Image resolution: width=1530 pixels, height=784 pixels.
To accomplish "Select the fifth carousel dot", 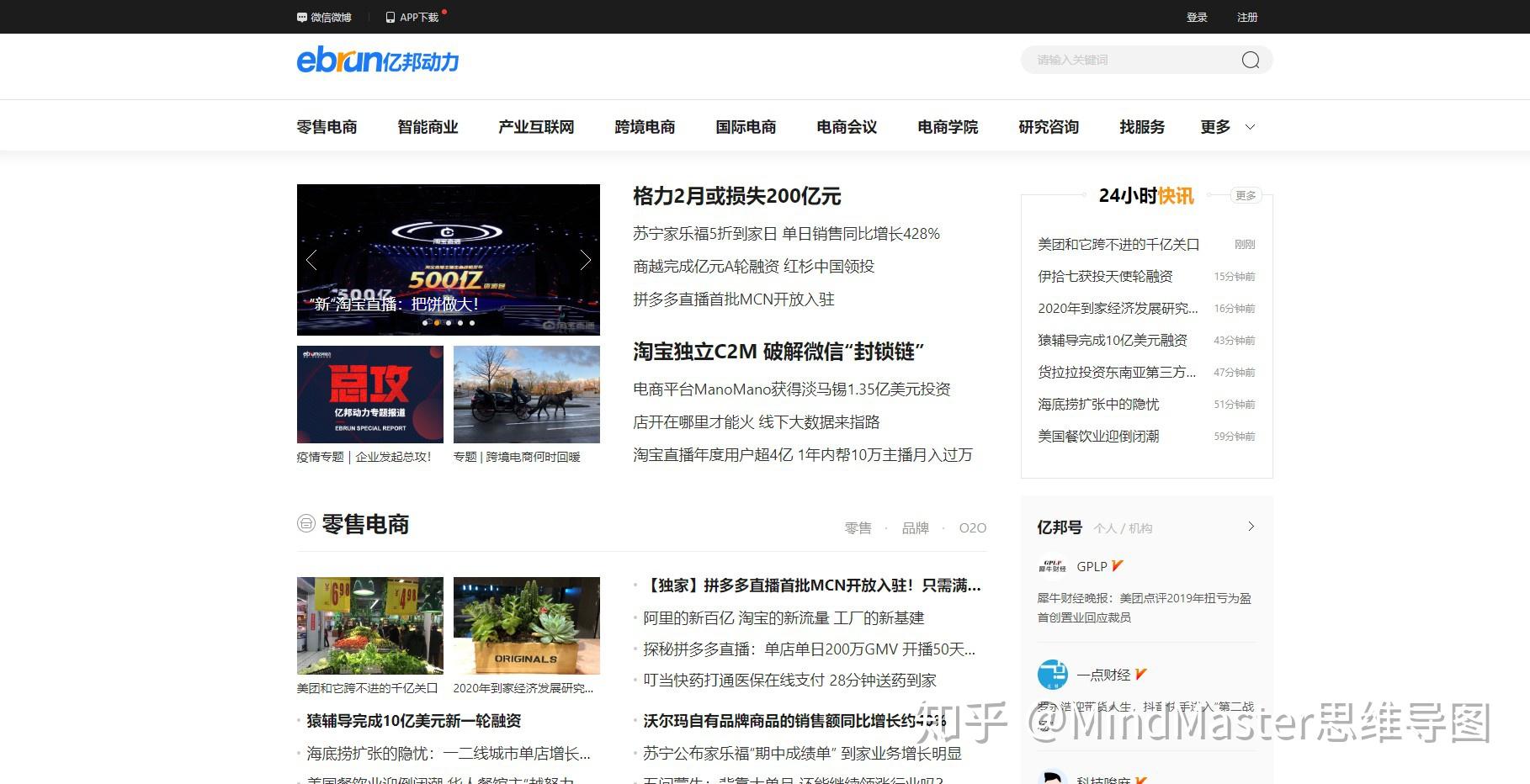I will point(472,323).
